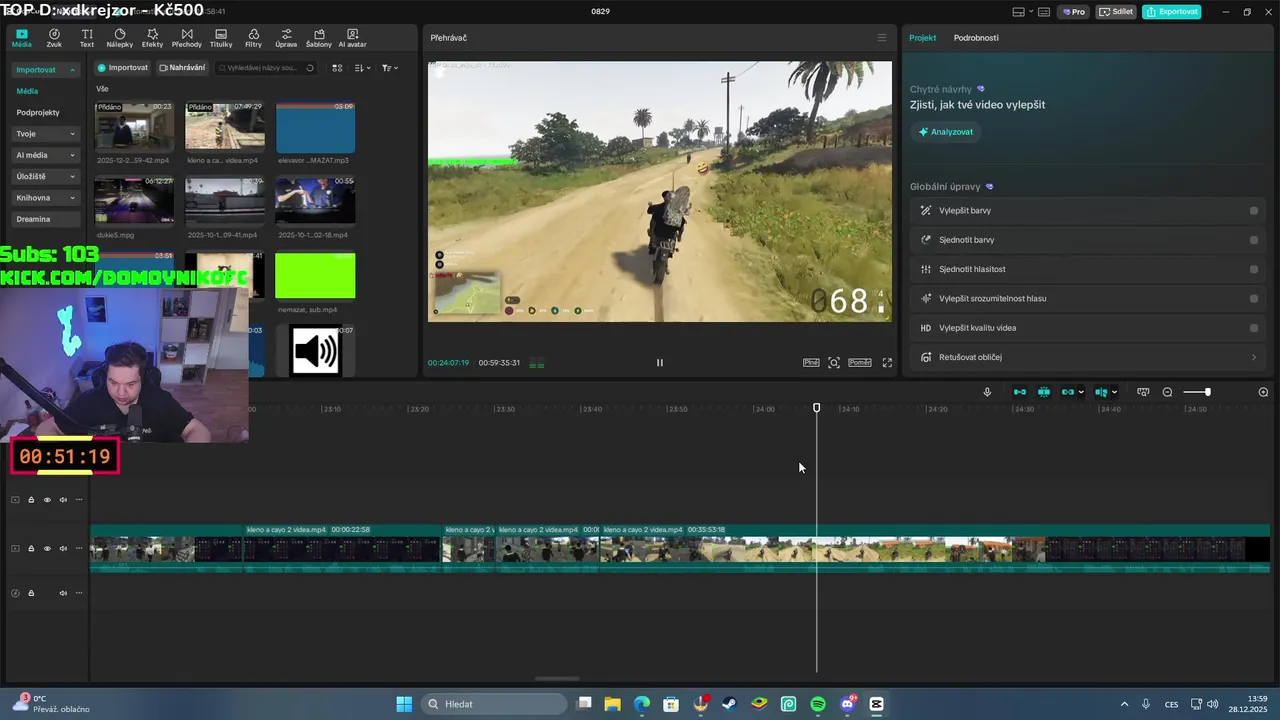Screen dimensions: 1280x720
Task: Open the Nálepky stickers section
Action: click(x=119, y=38)
